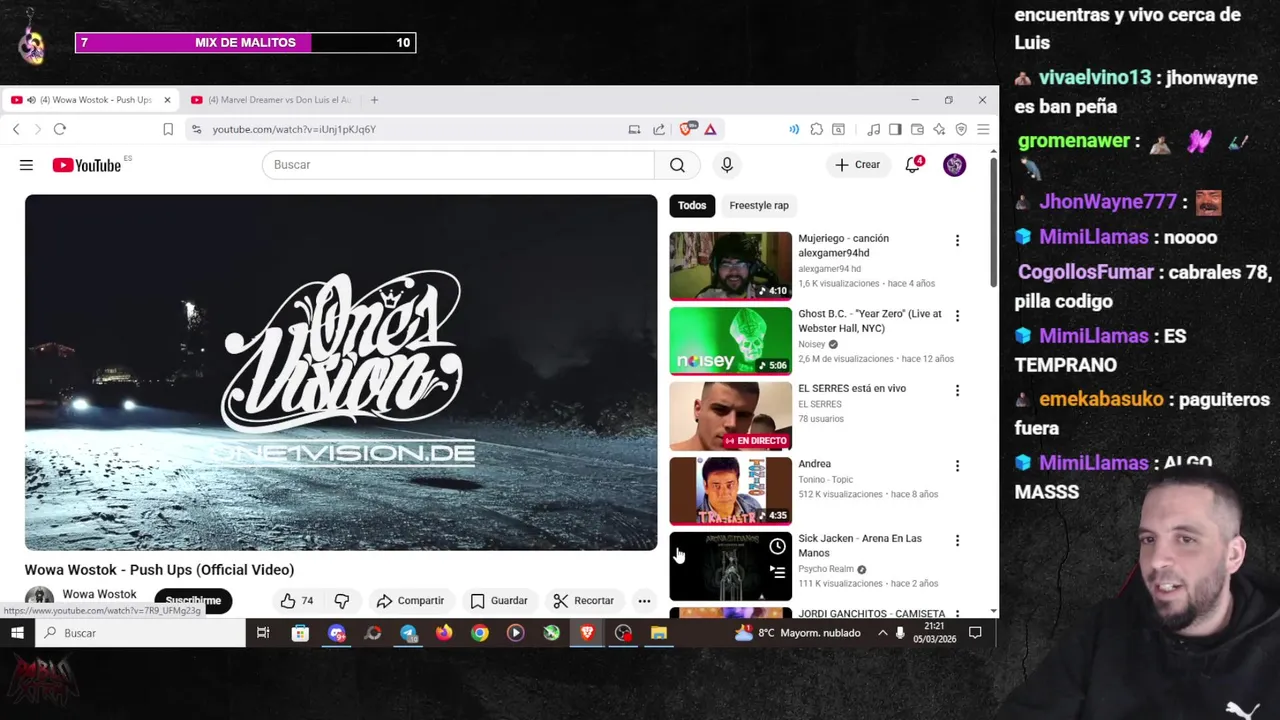Open the Windows notification center icon
The image size is (1280, 720).
click(x=975, y=633)
